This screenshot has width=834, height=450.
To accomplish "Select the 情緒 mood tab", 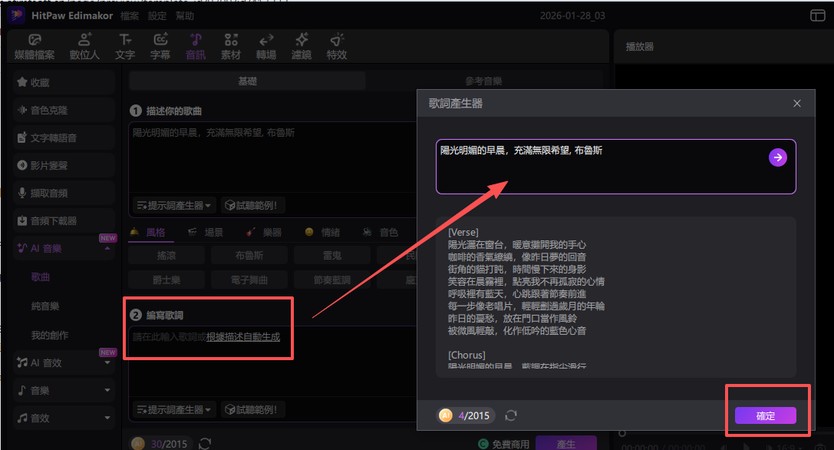I will [x=322, y=232].
